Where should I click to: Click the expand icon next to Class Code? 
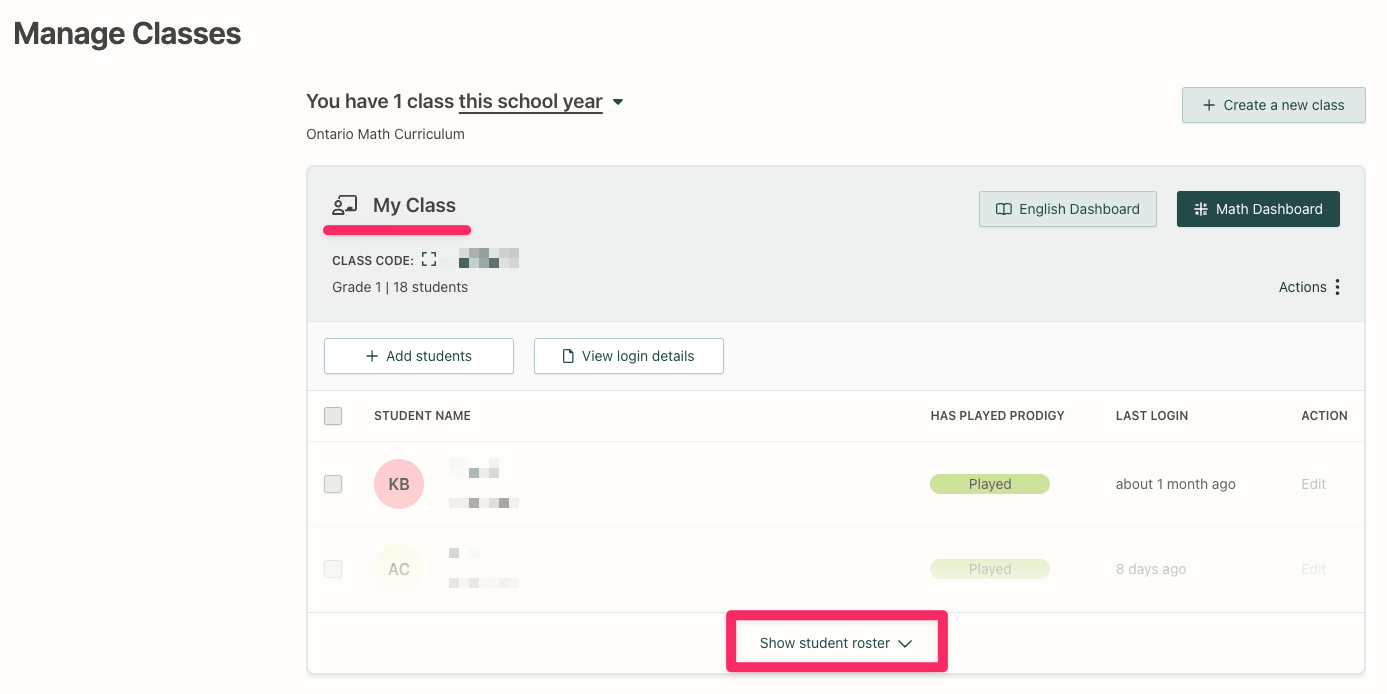pos(429,257)
